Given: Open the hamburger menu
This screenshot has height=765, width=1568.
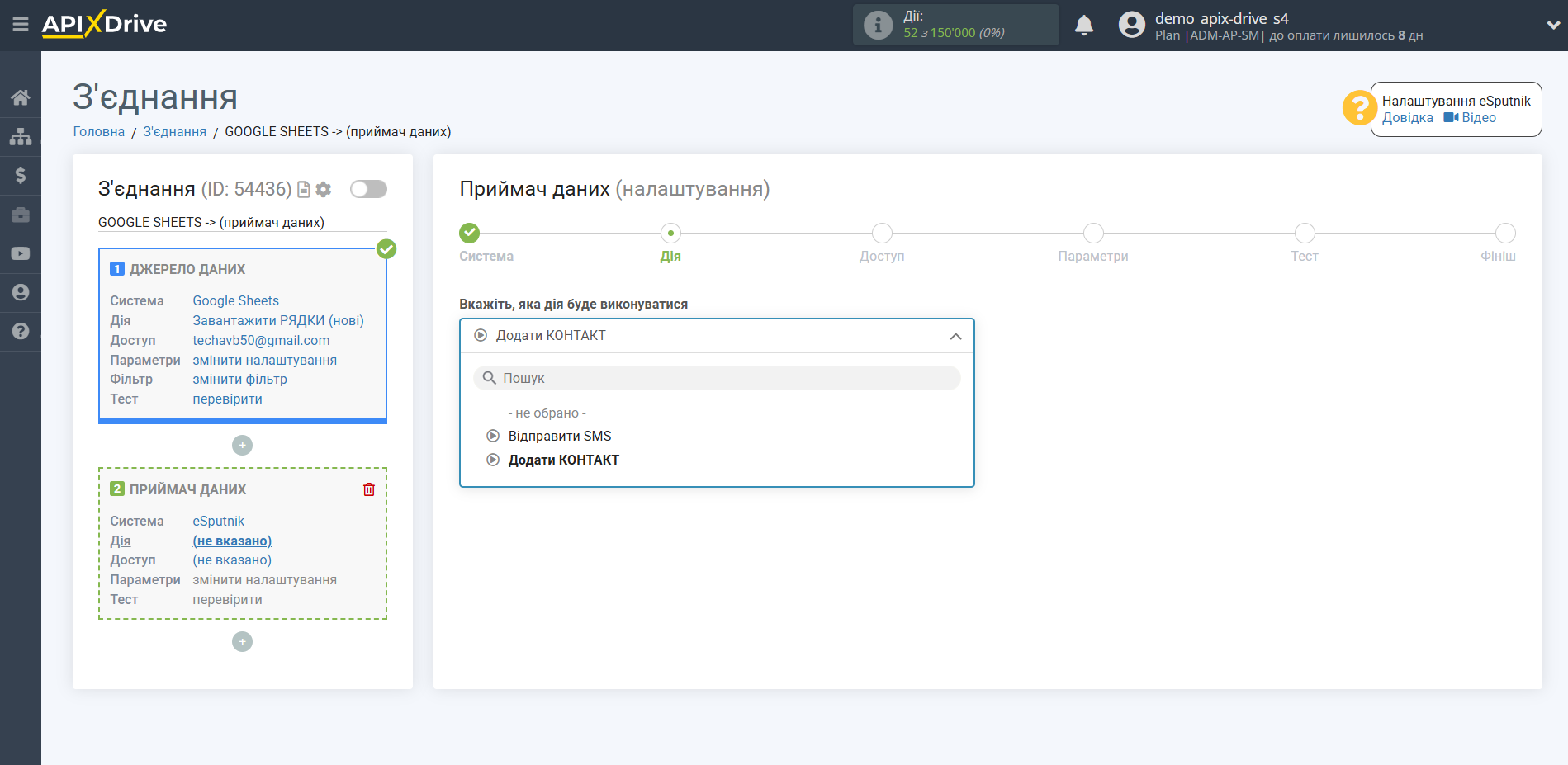Looking at the screenshot, I should [21, 25].
